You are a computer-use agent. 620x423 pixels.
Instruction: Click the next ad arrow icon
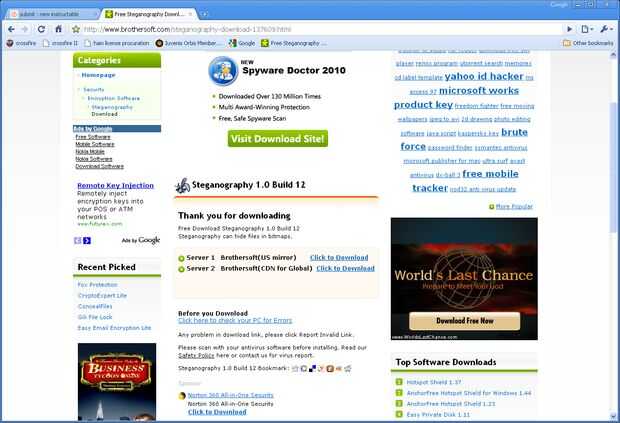coord(87,240)
